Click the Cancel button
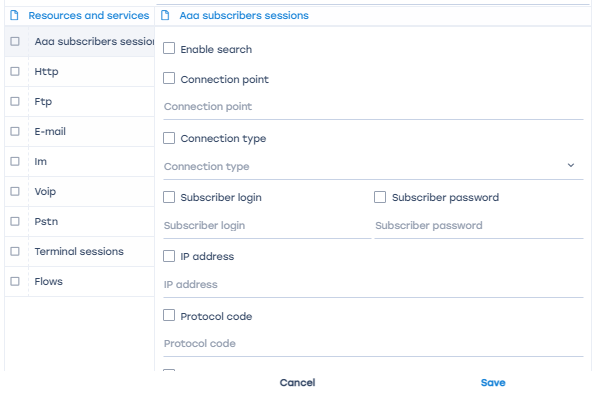Image resolution: width=595 pixels, height=399 pixels. pyautogui.click(x=298, y=383)
